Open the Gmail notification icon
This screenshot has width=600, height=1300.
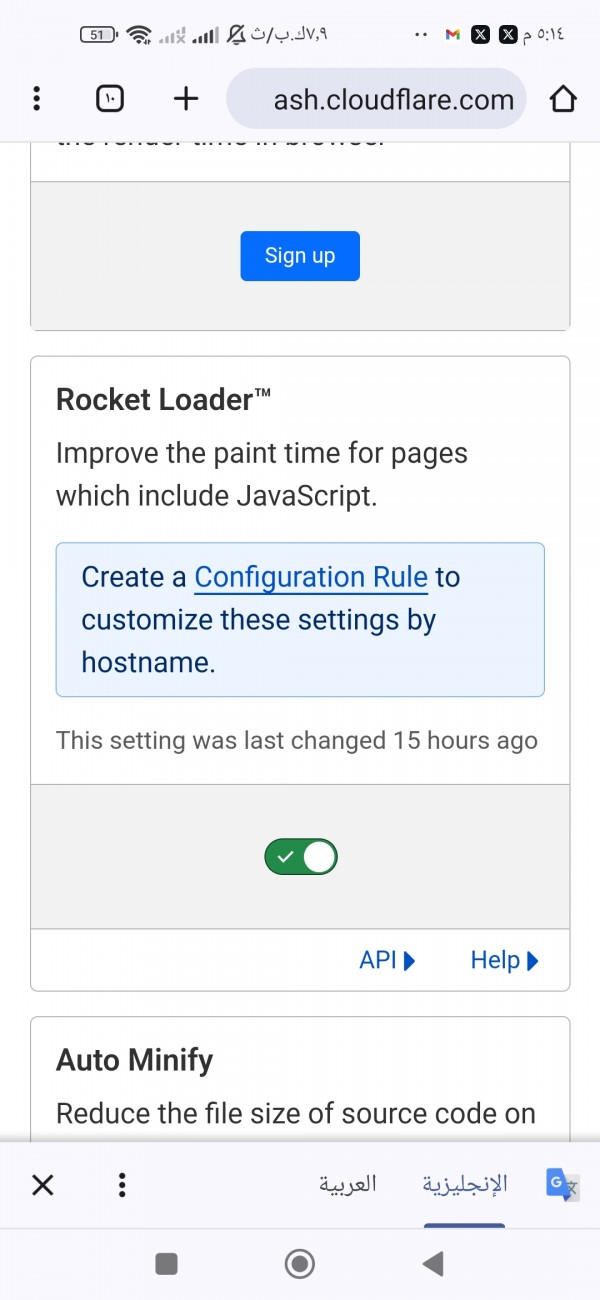point(452,35)
